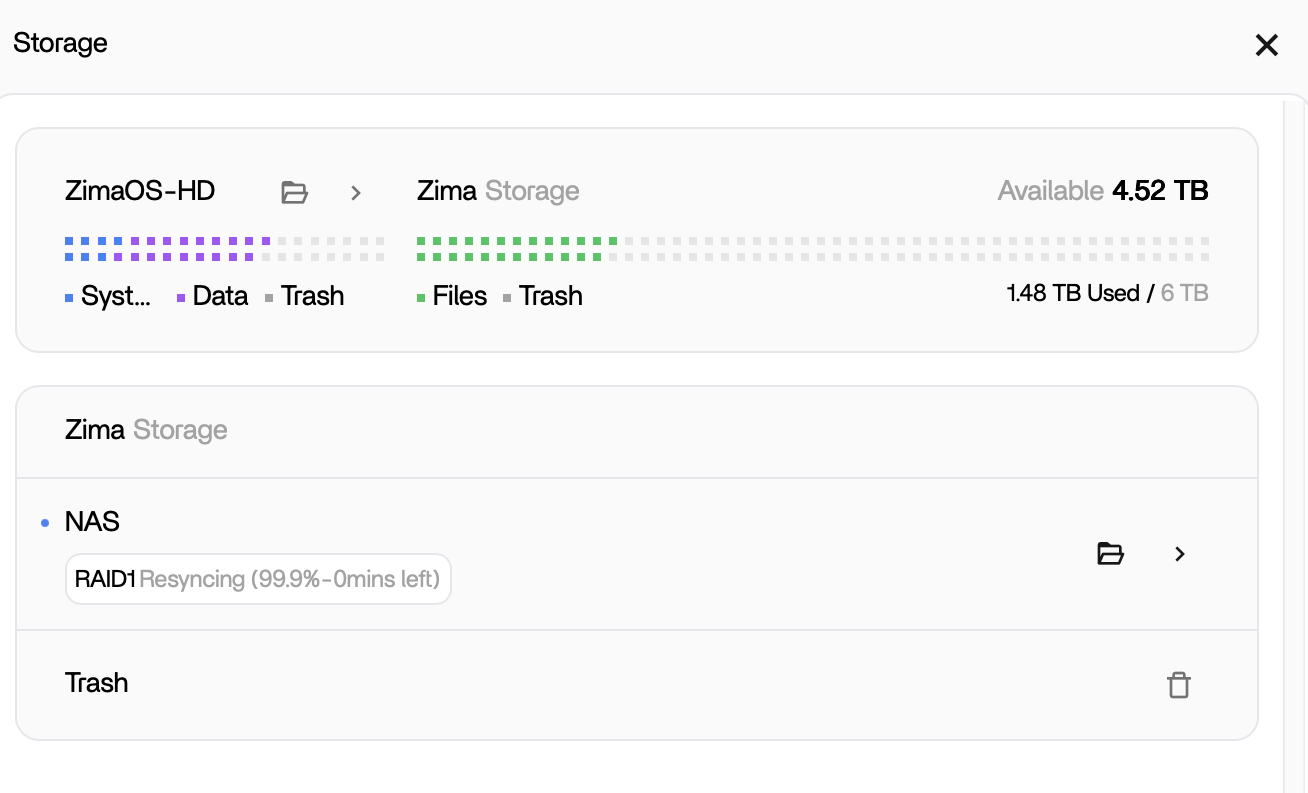Click the ZimaOS-HD drive name
This screenshot has height=793, width=1308.
click(x=140, y=191)
